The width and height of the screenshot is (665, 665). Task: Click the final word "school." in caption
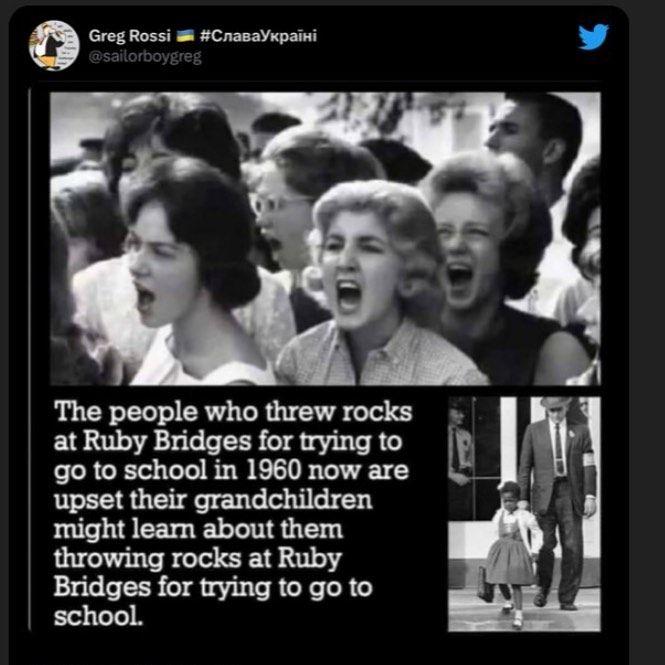98,616
